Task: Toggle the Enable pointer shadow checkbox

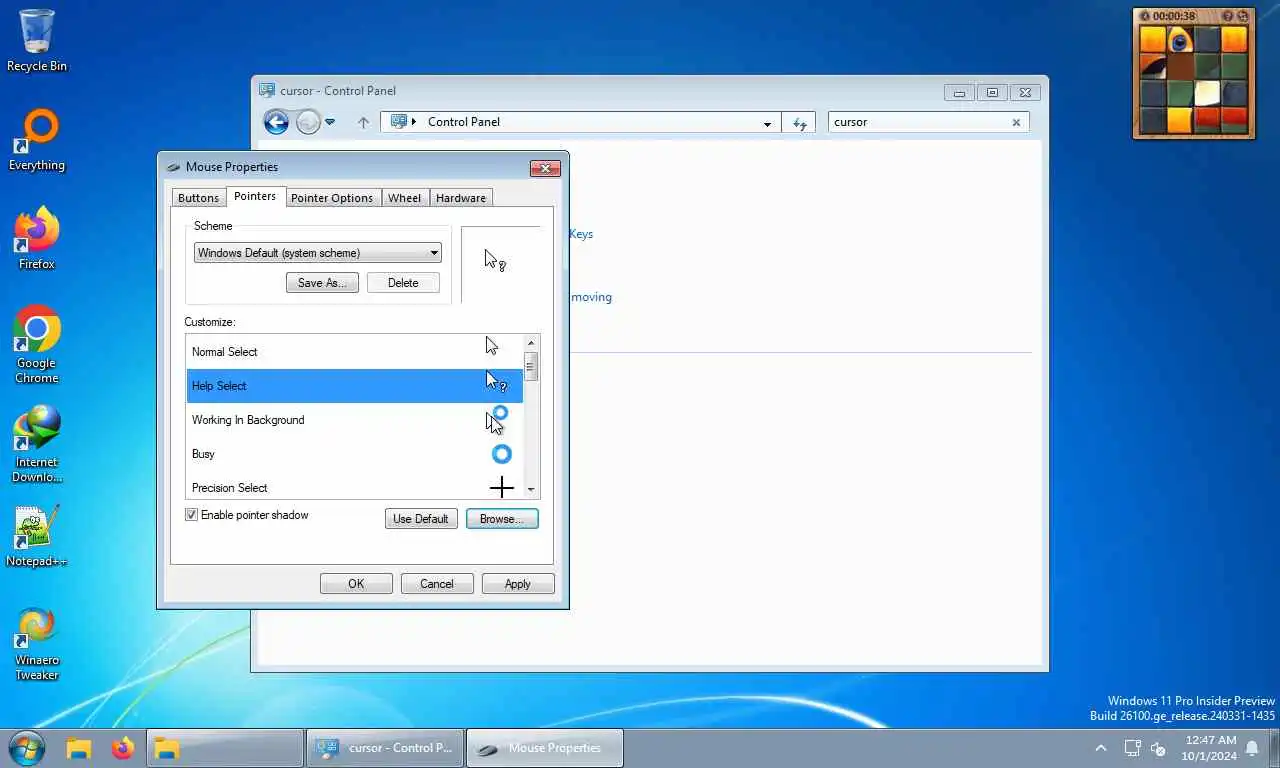Action: [191, 515]
